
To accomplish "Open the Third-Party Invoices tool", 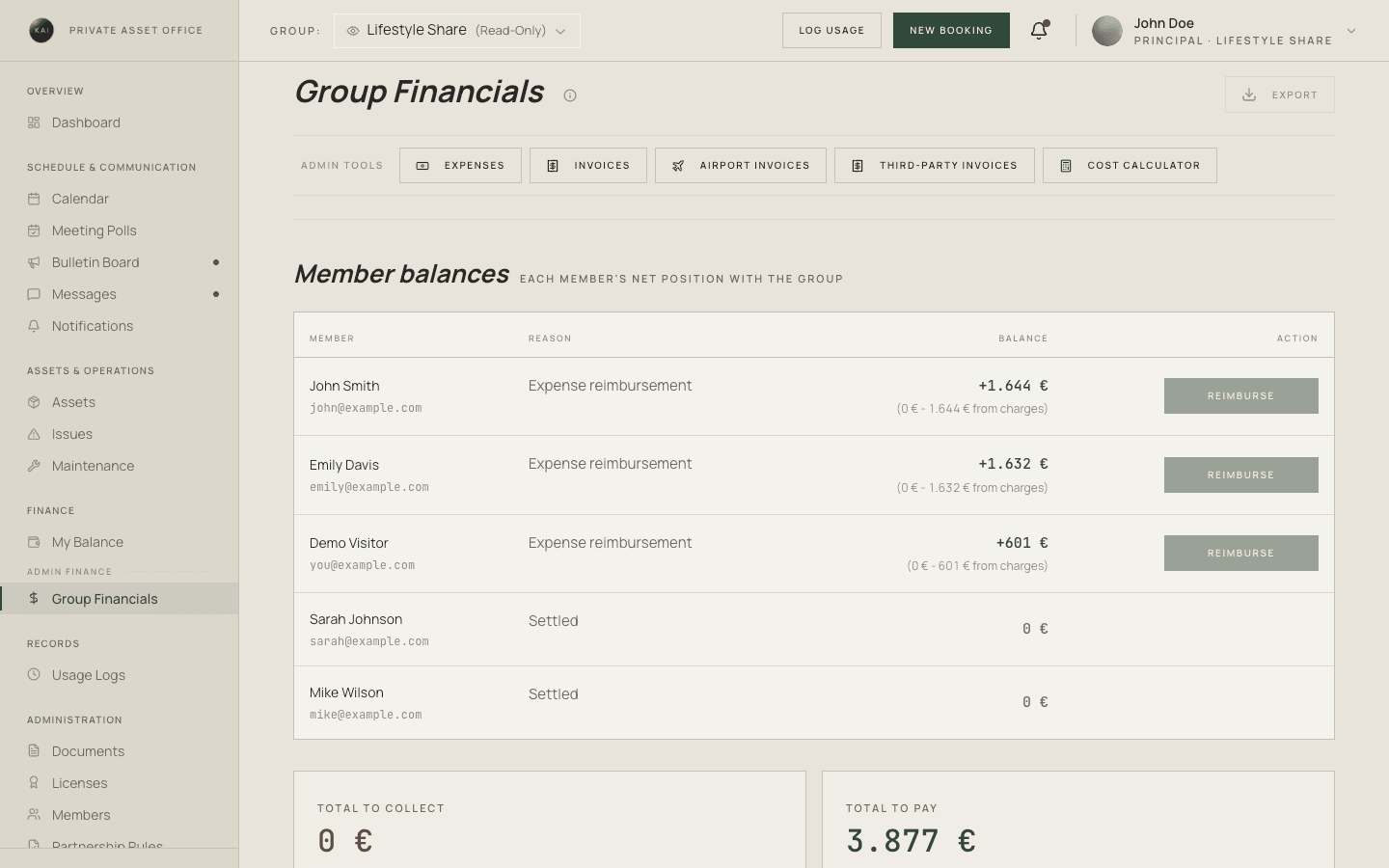I will tap(934, 166).
